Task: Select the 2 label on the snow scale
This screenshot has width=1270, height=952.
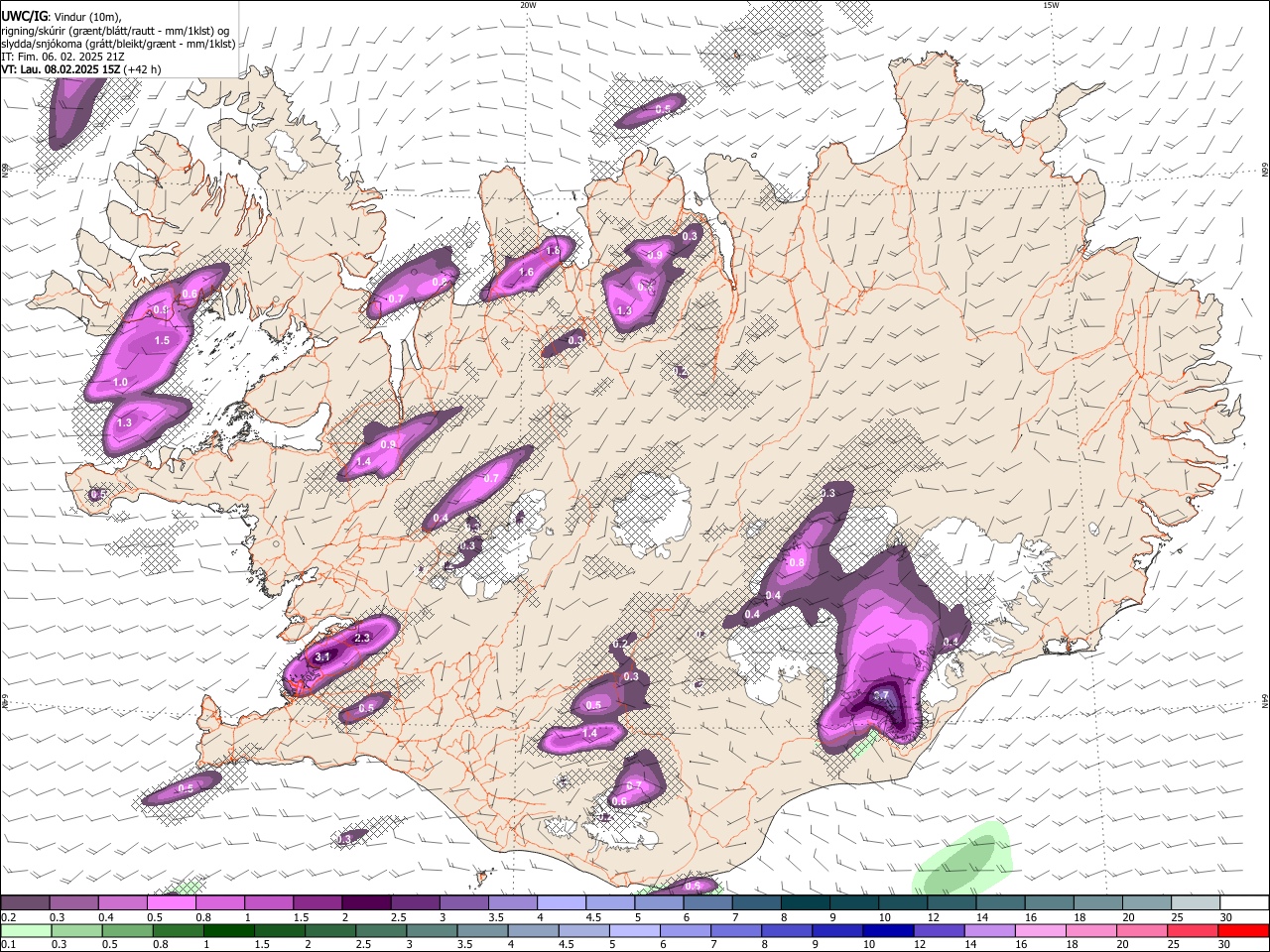Action: [345, 917]
